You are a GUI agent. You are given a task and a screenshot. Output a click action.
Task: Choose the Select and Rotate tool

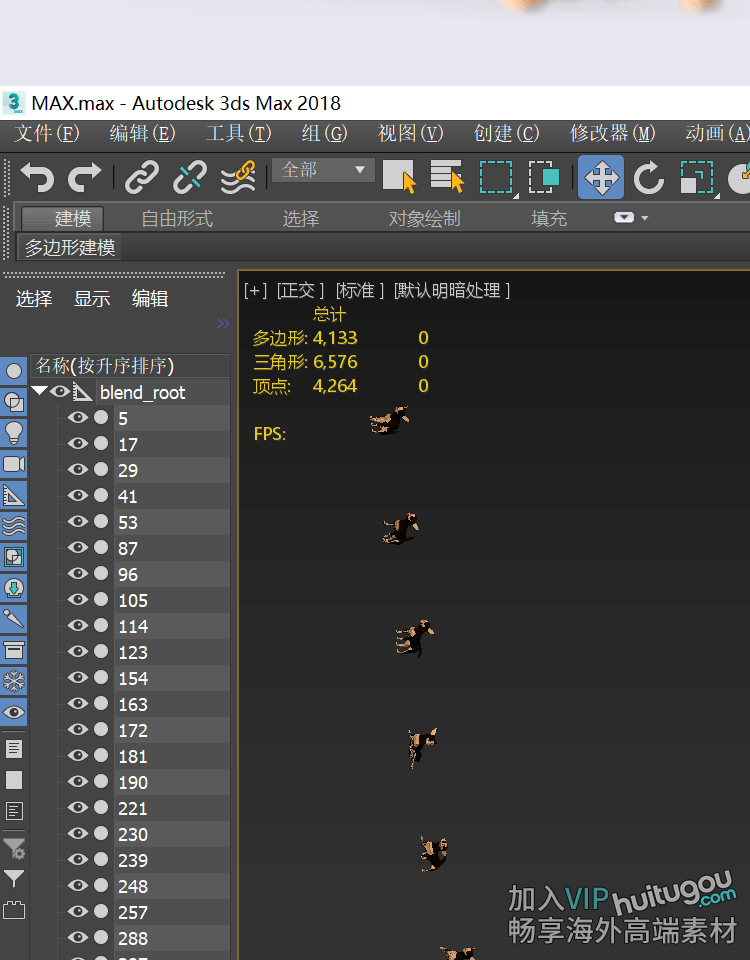coord(648,177)
